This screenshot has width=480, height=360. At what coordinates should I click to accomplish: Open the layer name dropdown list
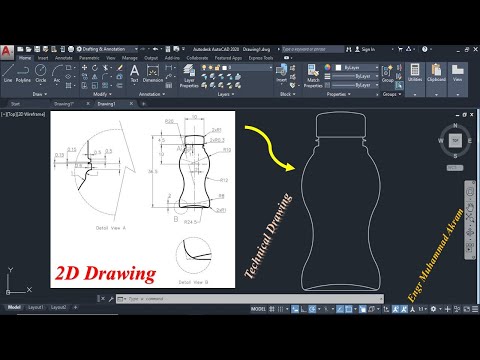(271, 68)
